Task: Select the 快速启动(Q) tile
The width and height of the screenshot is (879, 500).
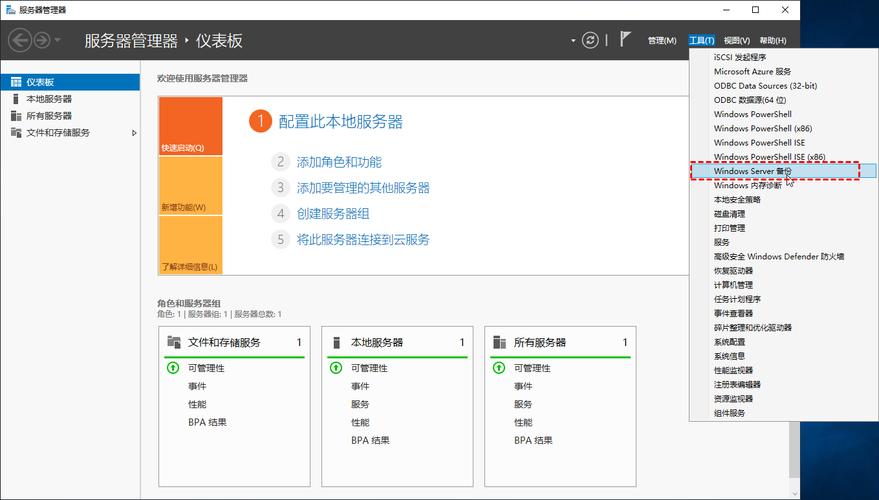Action: point(191,126)
